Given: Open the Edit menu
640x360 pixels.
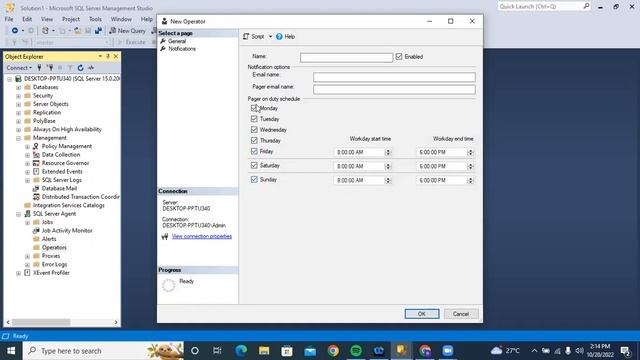Looking at the screenshot, I should pyautogui.click(x=27, y=19).
